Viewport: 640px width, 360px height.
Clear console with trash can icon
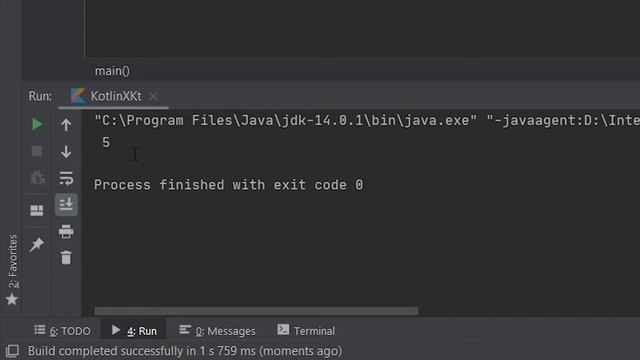[66, 258]
